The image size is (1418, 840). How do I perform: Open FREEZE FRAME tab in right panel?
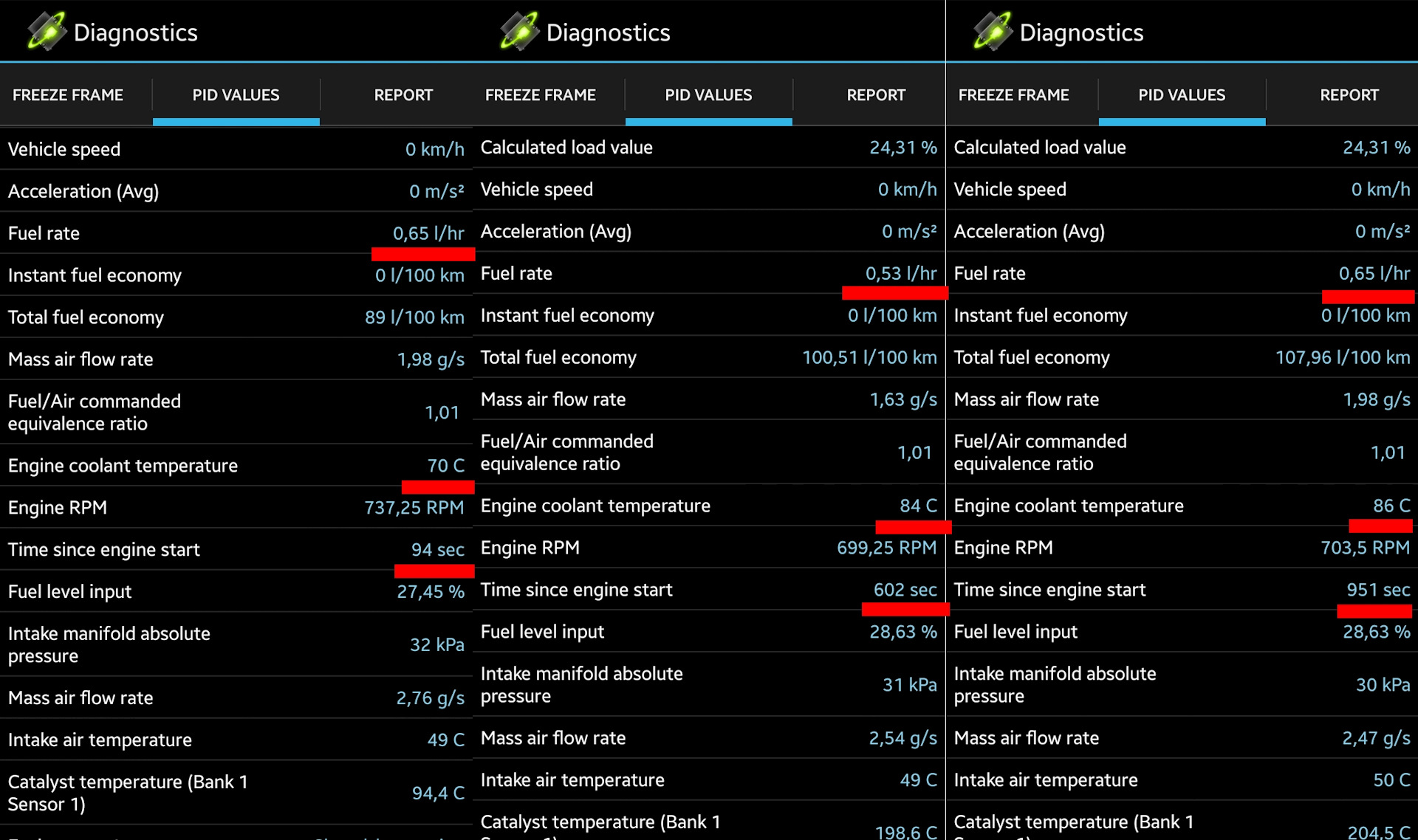pyautogui.click(x=1014, y=95)
